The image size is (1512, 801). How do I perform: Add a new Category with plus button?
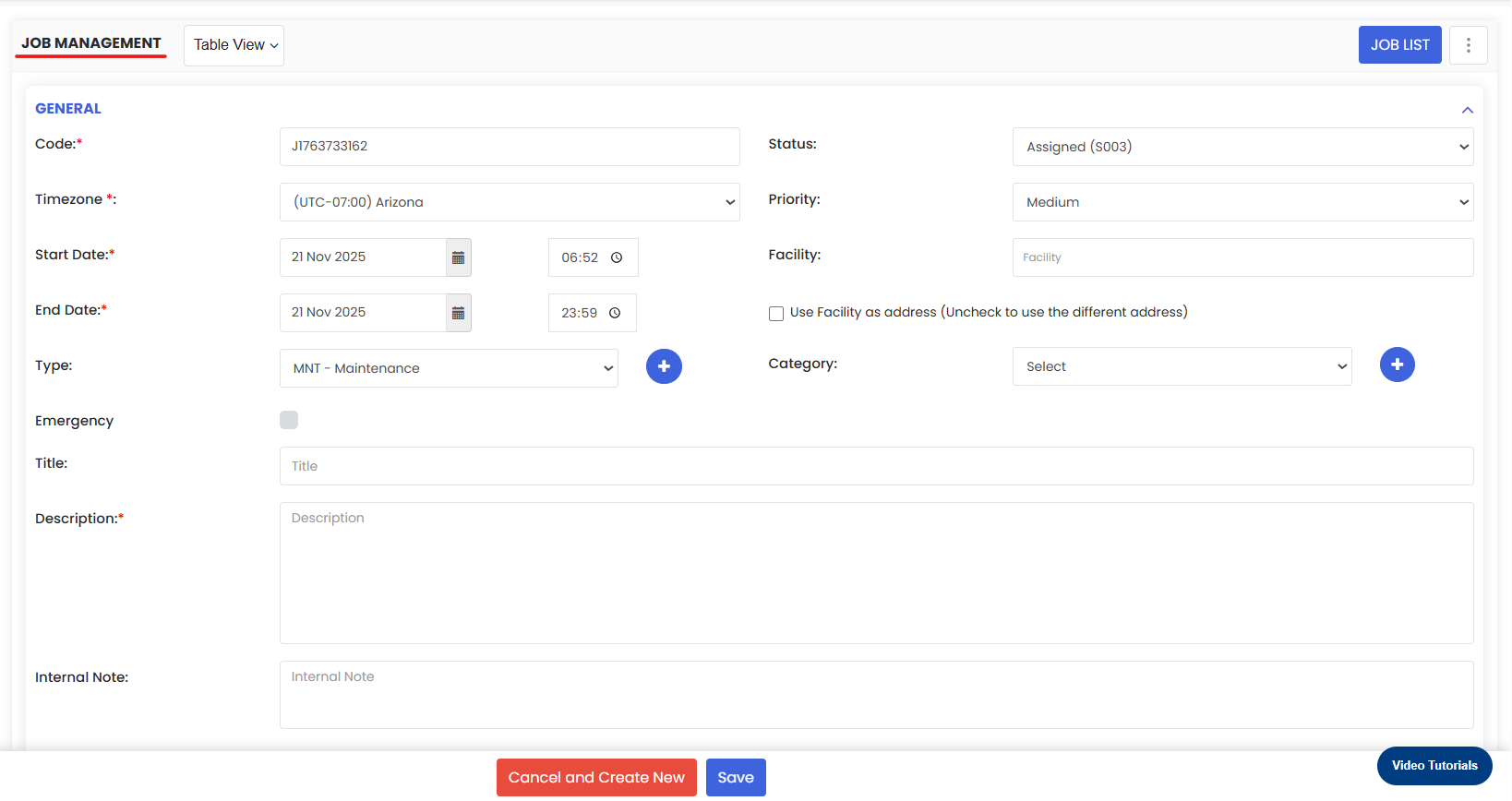click(1397, 365)
